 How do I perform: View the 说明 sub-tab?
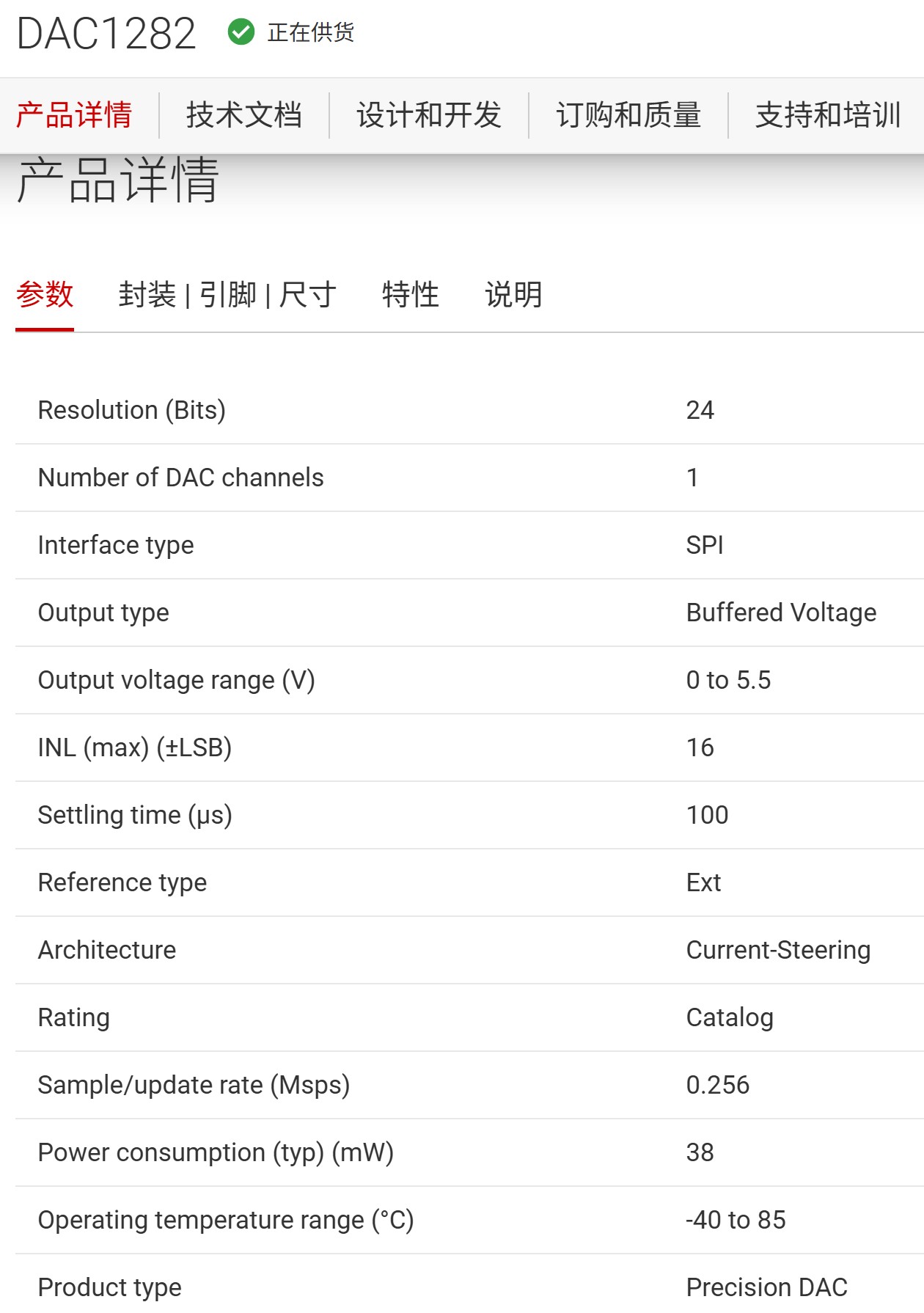pos(513,295)
